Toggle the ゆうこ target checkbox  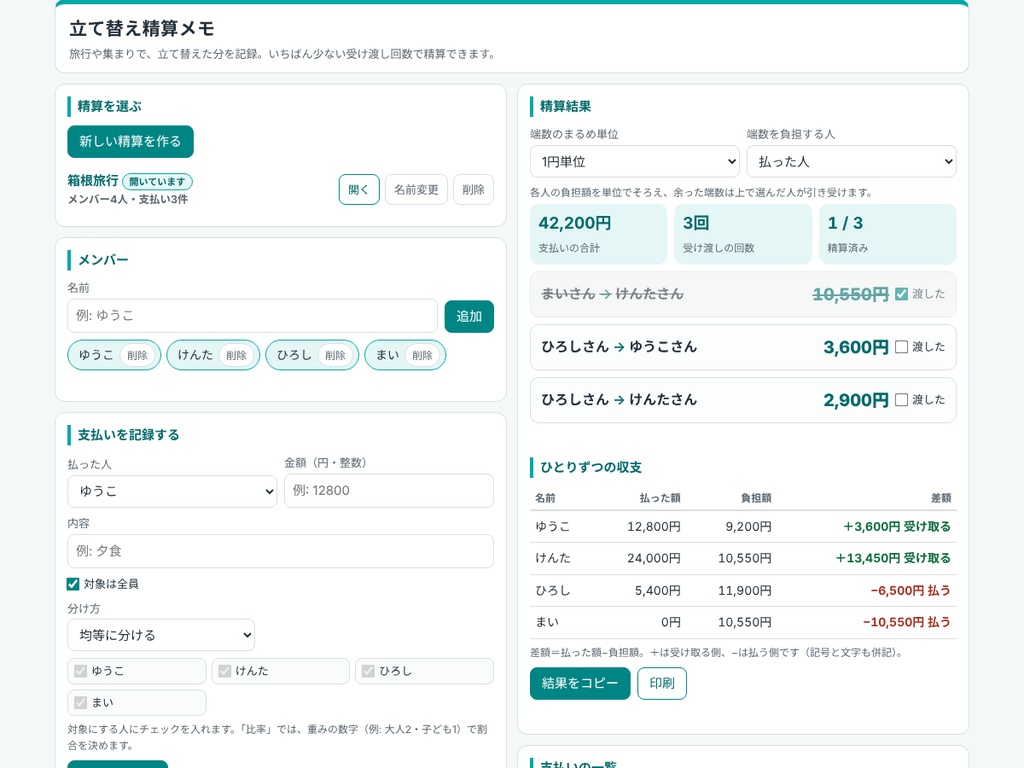tap(81, 671)
